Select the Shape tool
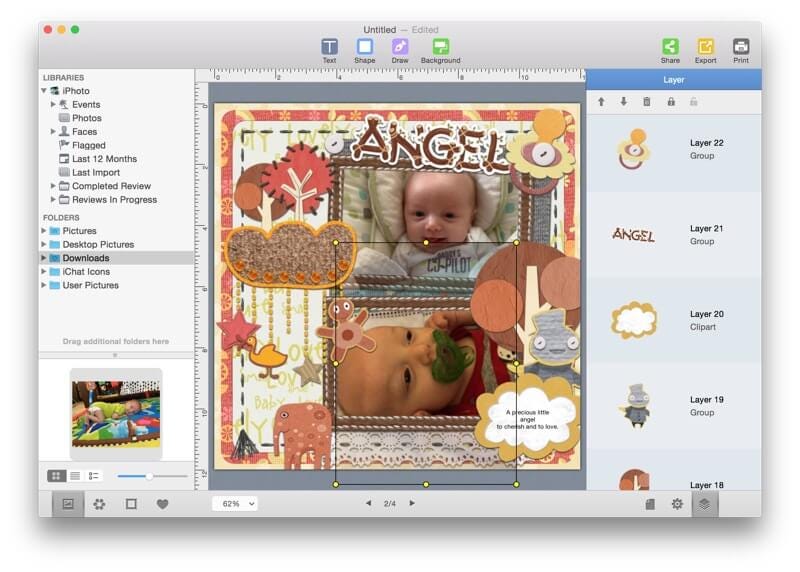800x572 pixels. [364, 51]
